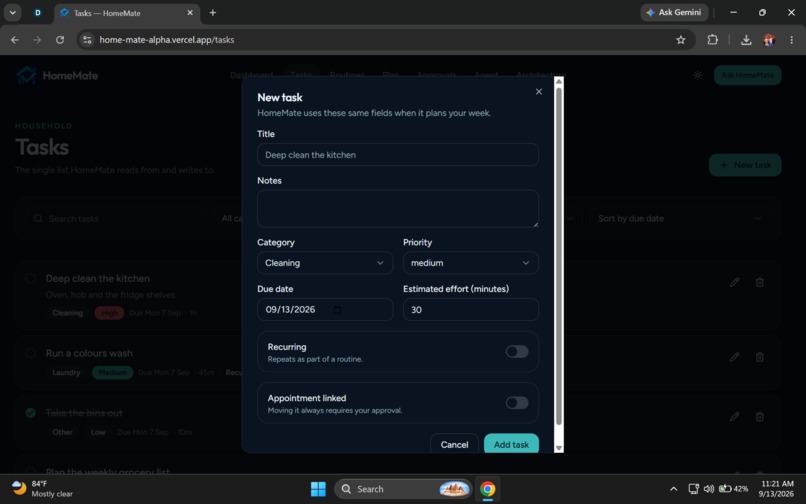The image size is (806, 504).
Task: Click the Estimated effort minutes field
Action: 471,310
